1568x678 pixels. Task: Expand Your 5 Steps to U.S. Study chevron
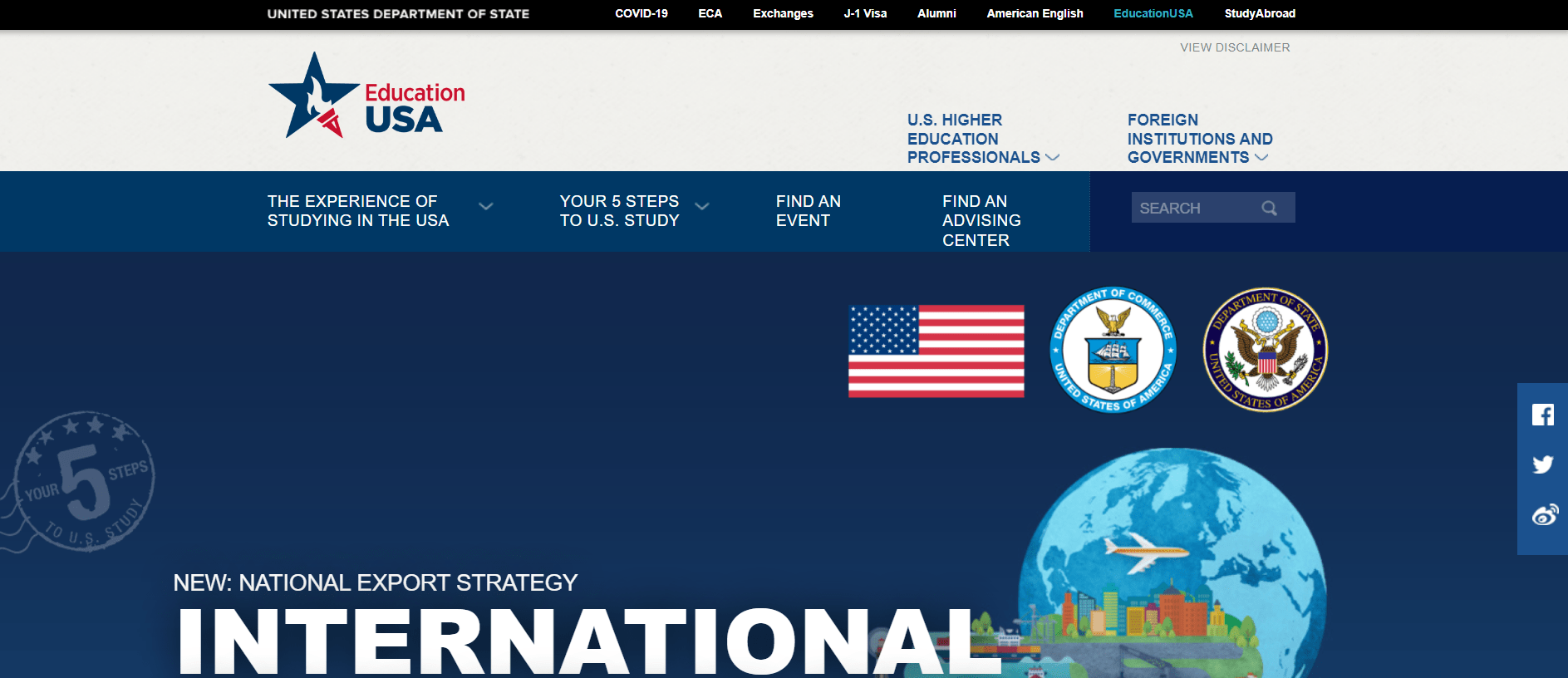point(702,207)
